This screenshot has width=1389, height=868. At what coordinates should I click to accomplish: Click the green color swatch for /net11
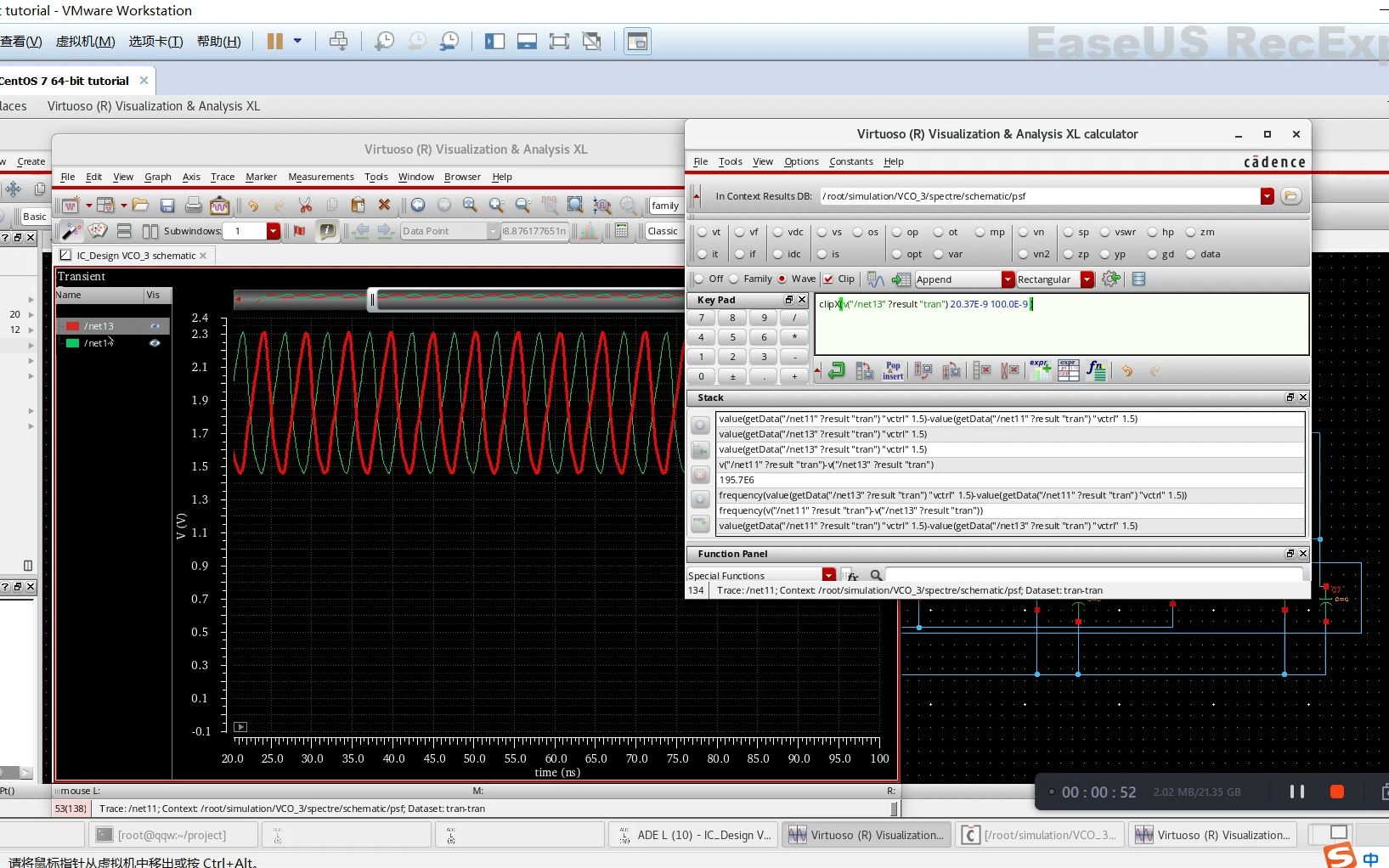click(72, 343)
